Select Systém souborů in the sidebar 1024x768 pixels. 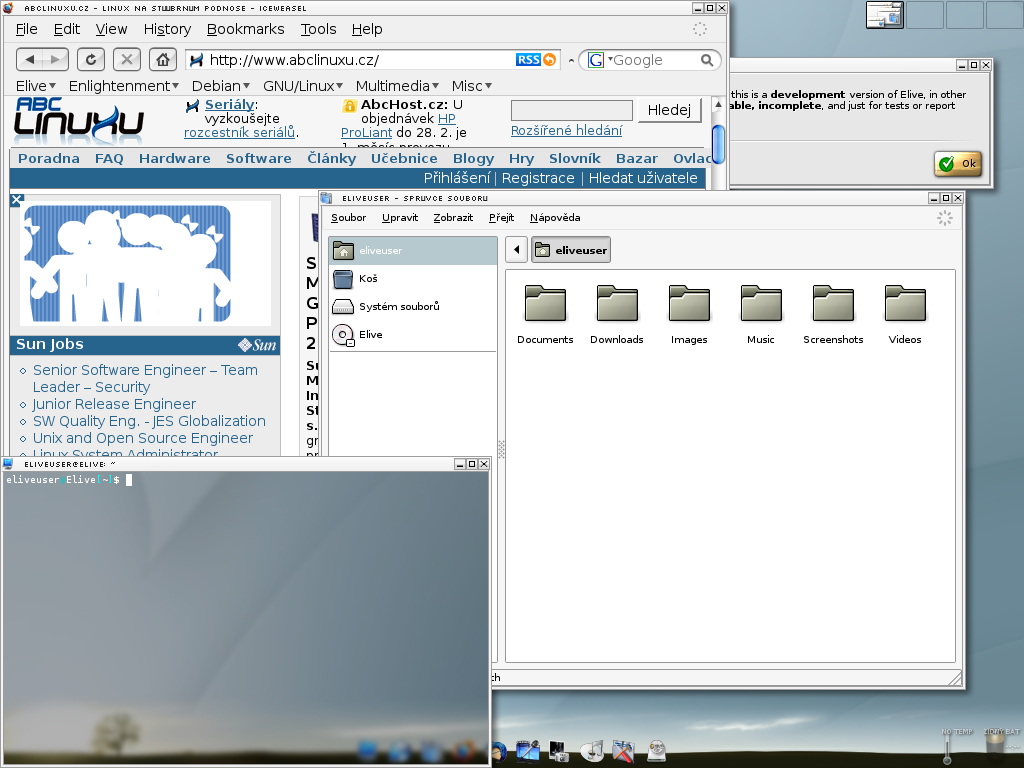click(413, 306)
